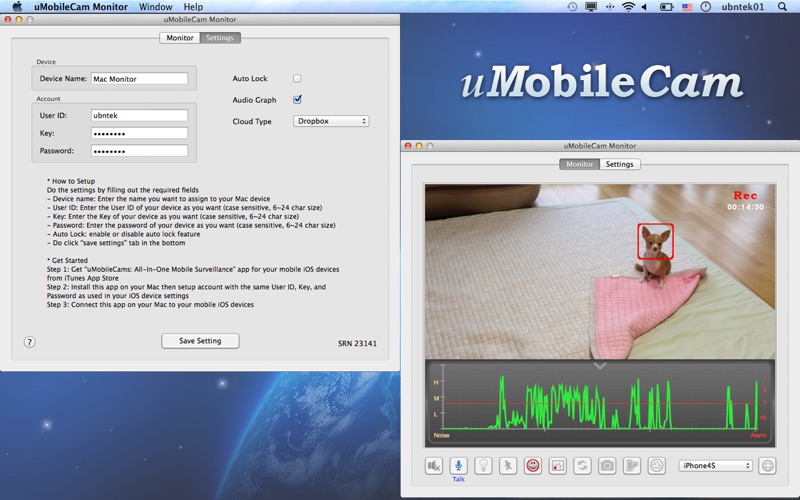Open the help question mark button

point(30,342)
